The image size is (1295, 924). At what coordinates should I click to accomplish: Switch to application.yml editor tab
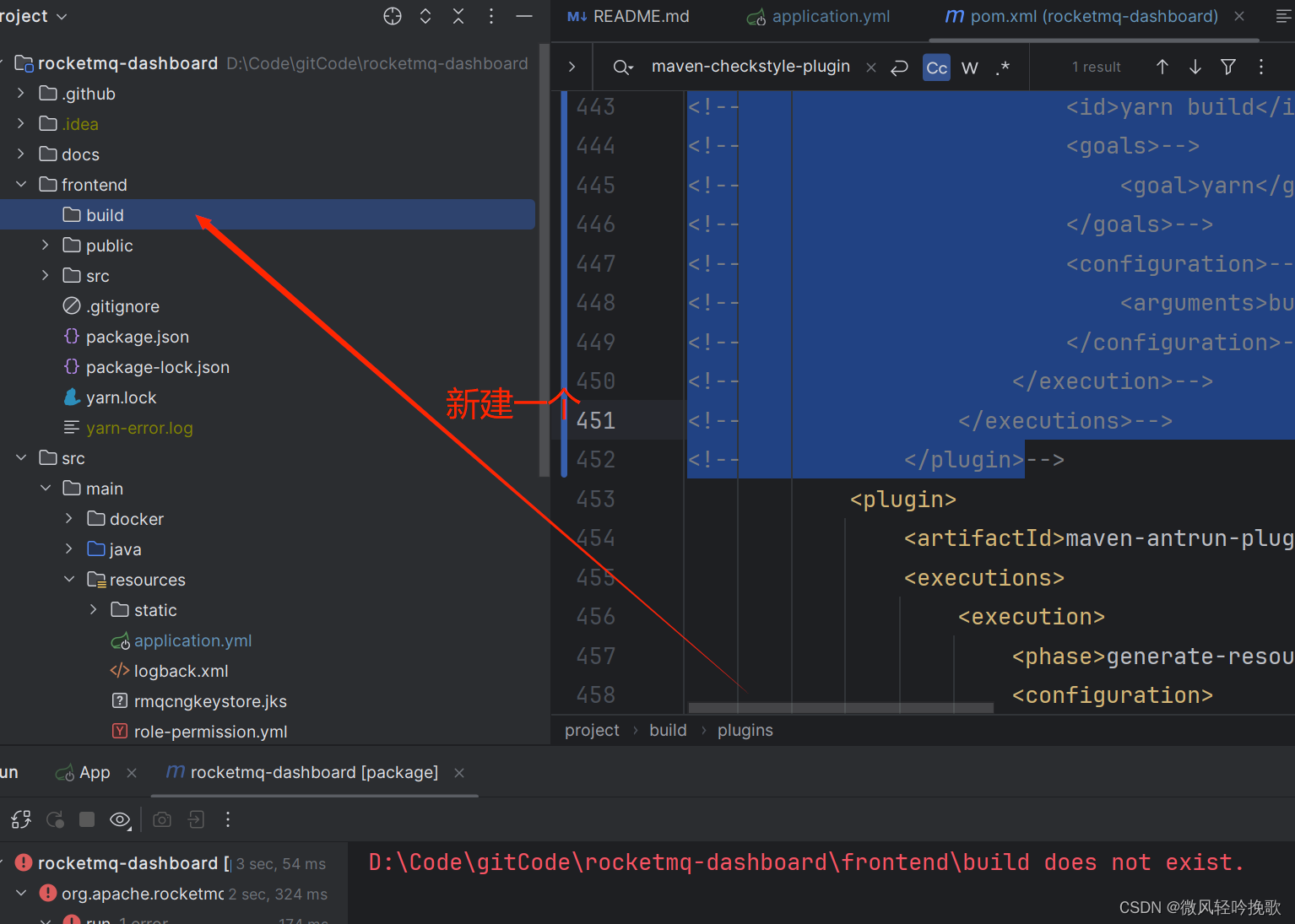pos(818,16)
